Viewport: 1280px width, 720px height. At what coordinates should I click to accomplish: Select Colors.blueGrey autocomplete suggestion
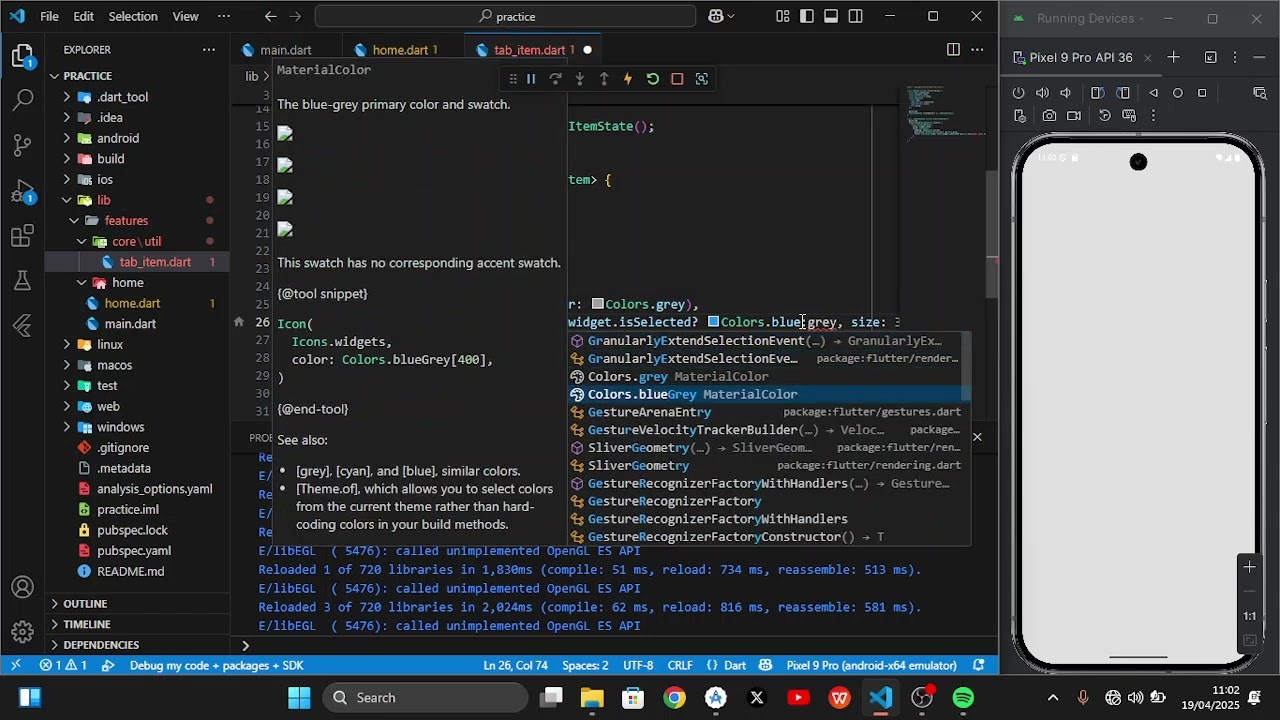click(x=767, y=394)
